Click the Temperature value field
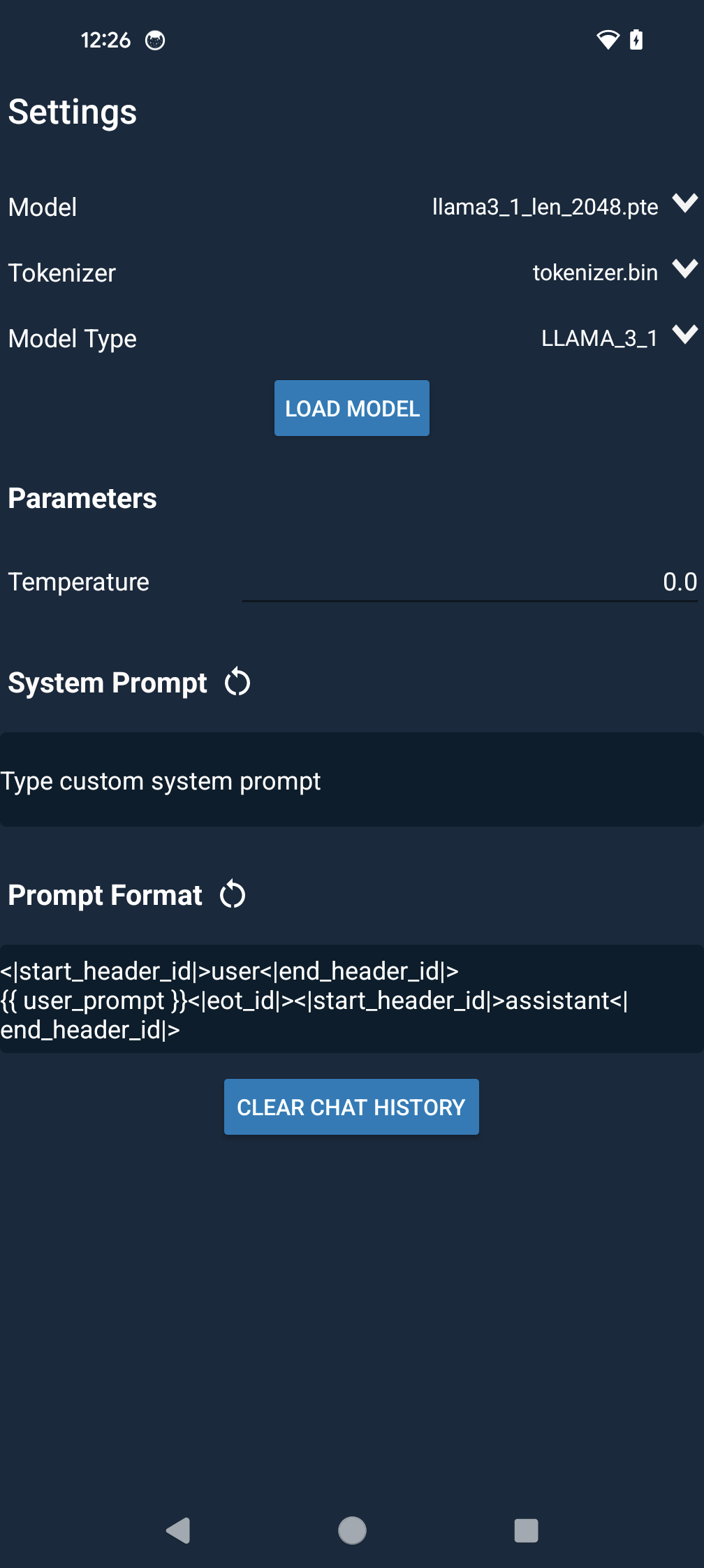 (x=469, y=582)
